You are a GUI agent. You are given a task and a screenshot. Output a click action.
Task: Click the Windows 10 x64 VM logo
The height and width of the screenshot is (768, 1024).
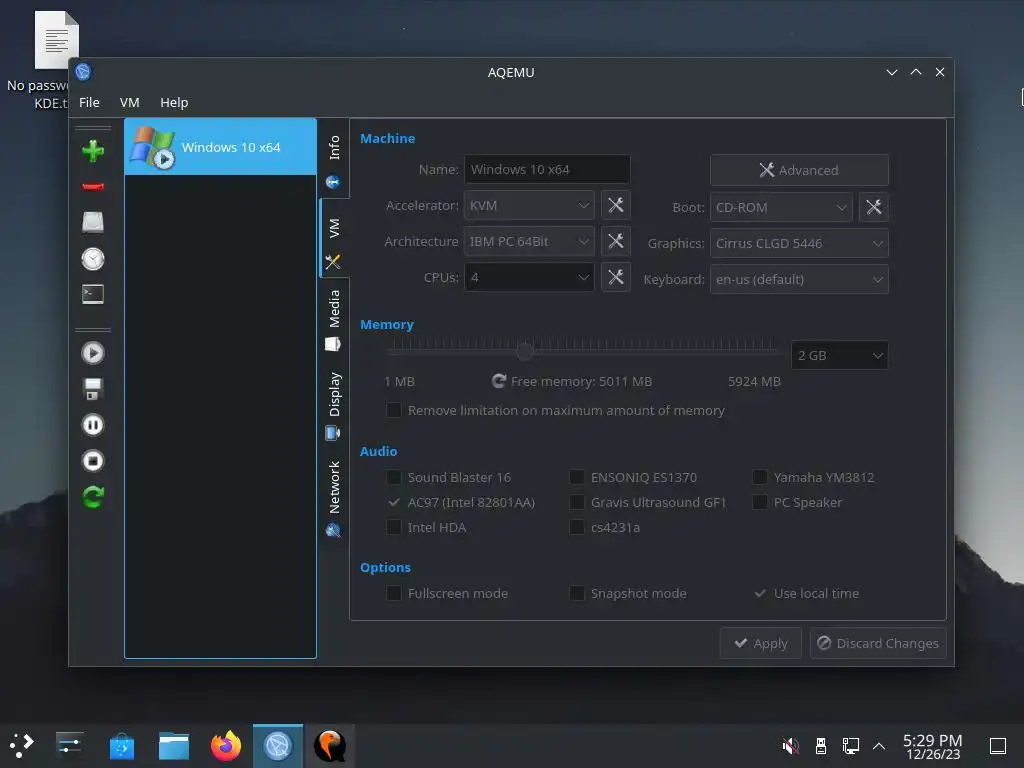click(x=152, y=147)
